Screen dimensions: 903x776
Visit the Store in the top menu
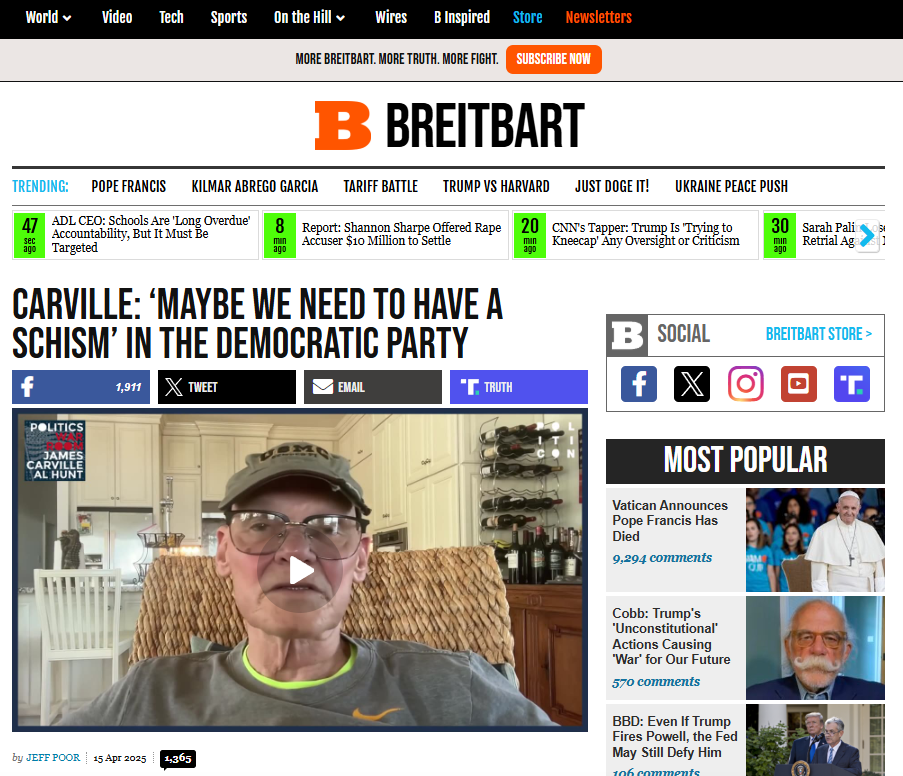[528, 17]
